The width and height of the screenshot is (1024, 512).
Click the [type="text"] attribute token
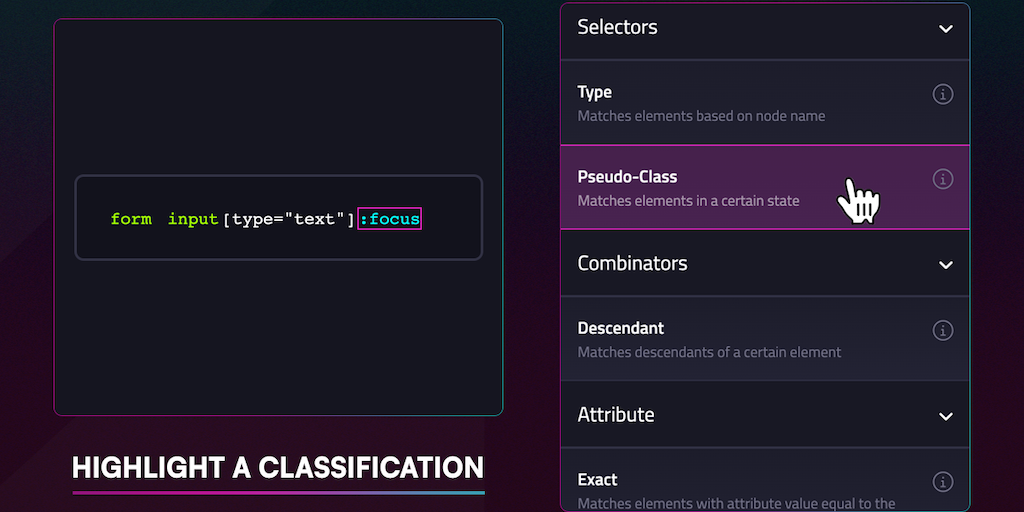click(288, 219)
